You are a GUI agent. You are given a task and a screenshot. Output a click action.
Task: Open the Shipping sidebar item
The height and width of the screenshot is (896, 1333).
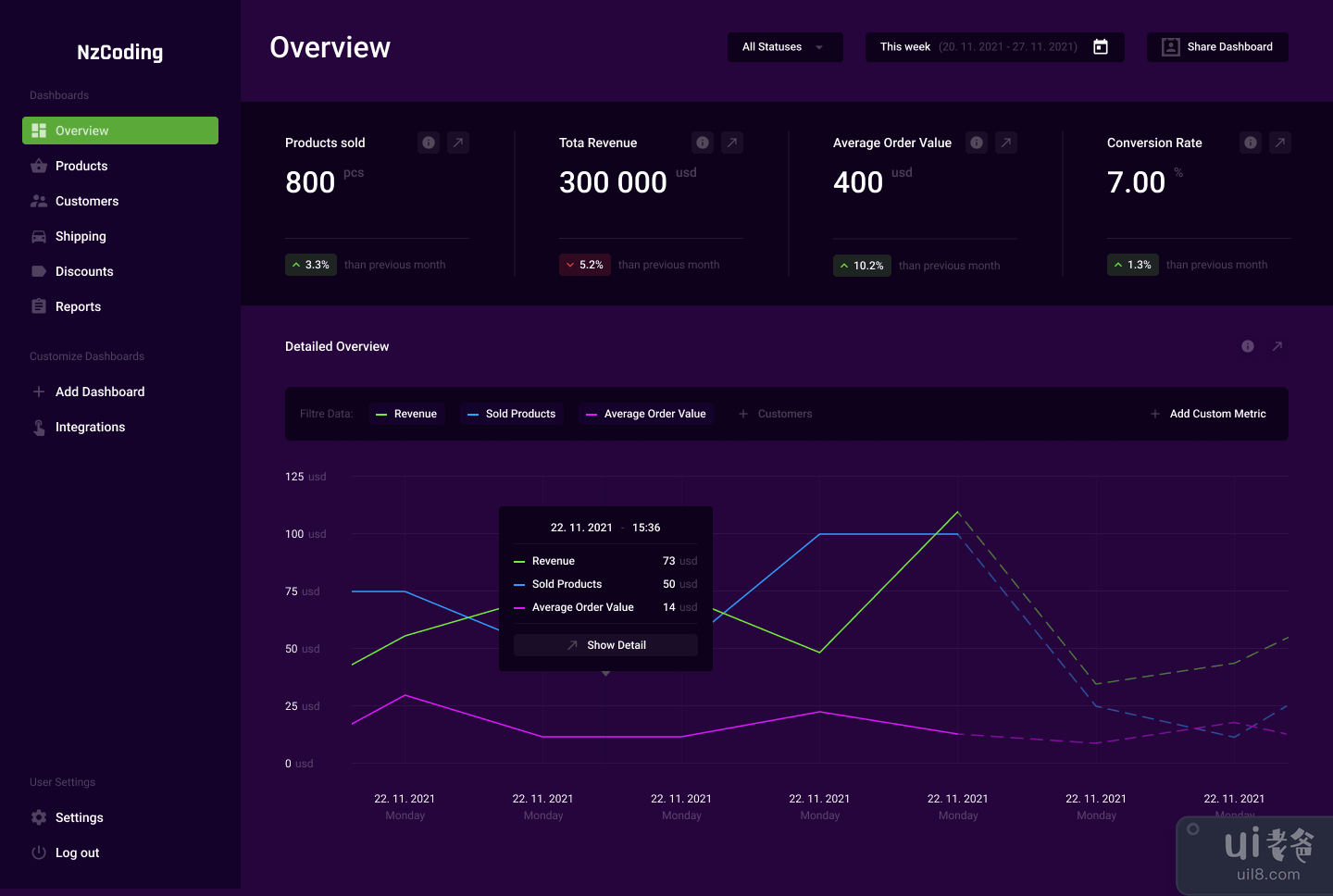coord(81,236)
